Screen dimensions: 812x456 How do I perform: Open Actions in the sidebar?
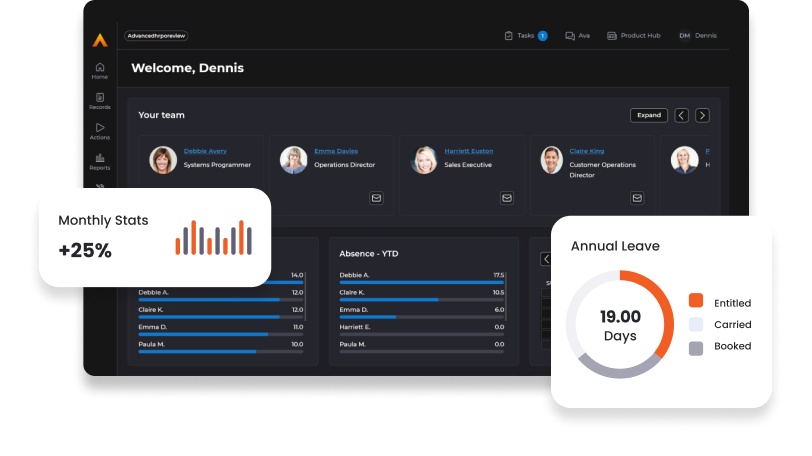point(100,131)
